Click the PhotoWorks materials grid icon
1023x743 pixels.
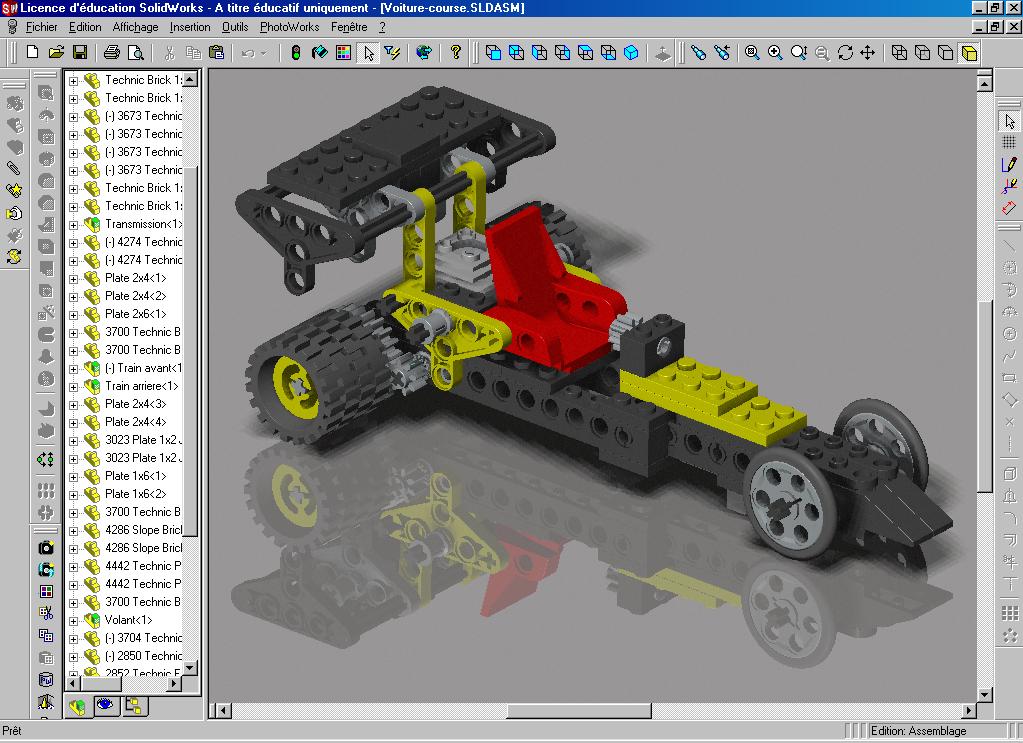coord(46,592)
